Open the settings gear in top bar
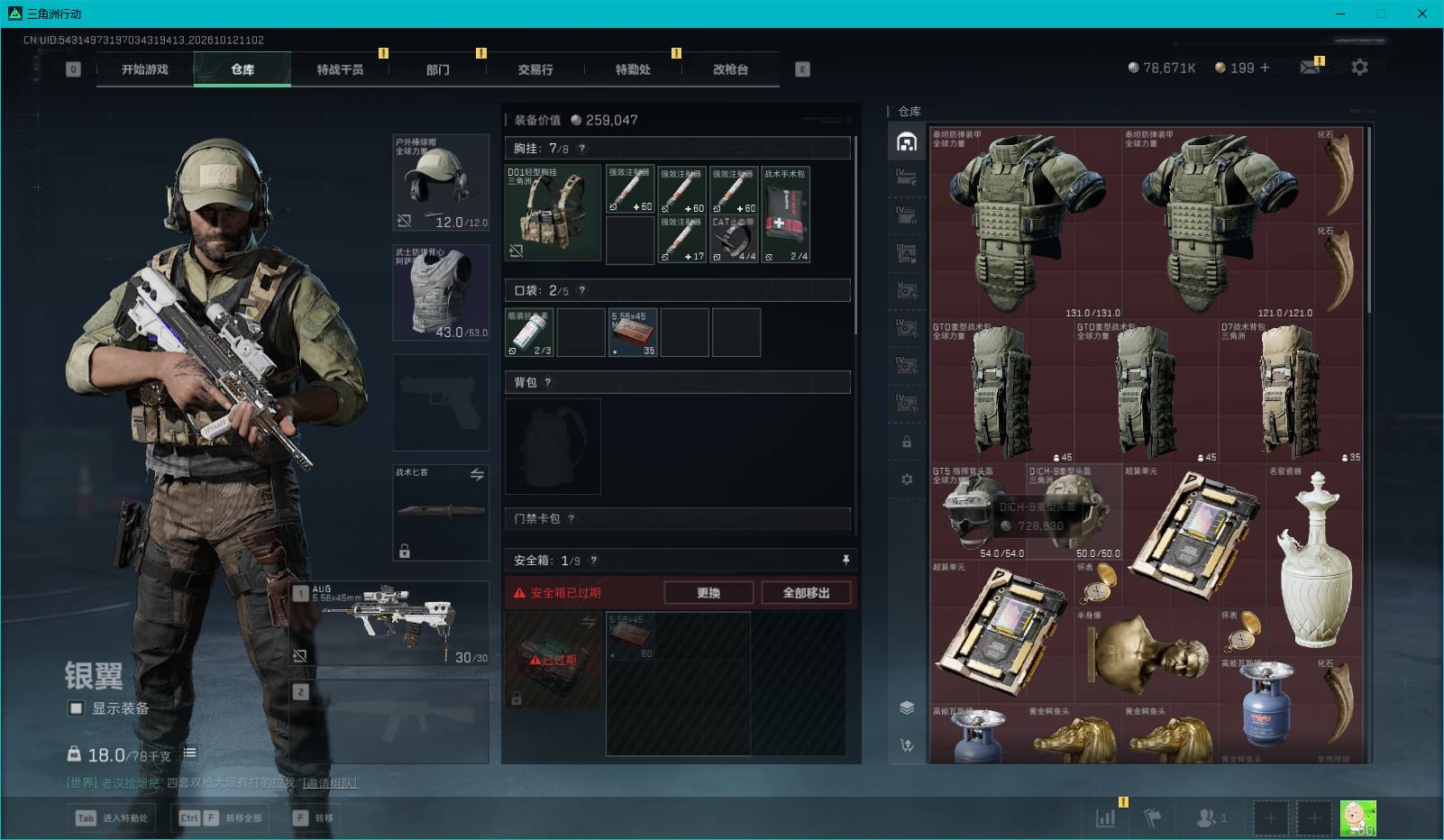Image resolution: width=1444 pixels, height=840 pixels. [x=1359, y=68]
